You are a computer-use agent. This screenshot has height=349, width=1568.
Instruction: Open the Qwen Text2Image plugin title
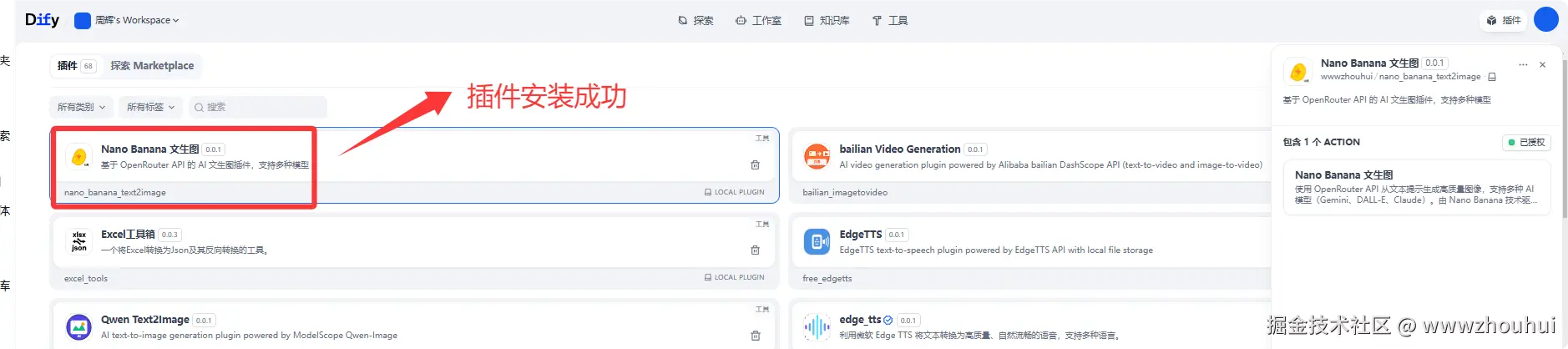145,319
